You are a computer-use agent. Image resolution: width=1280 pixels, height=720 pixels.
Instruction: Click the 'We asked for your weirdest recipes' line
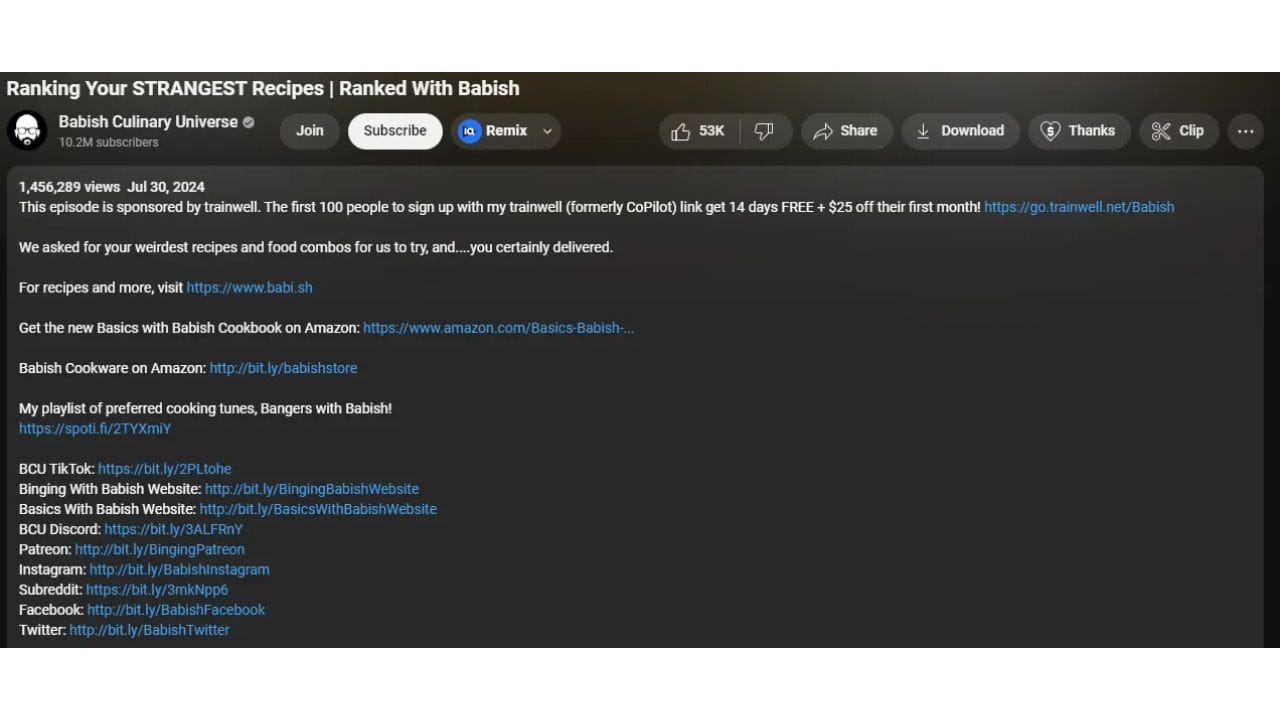coord(316,247)
